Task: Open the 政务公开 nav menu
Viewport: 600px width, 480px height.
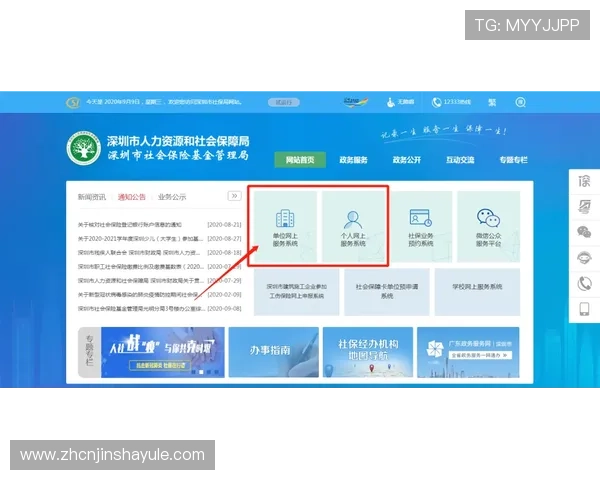Action: 407,160
